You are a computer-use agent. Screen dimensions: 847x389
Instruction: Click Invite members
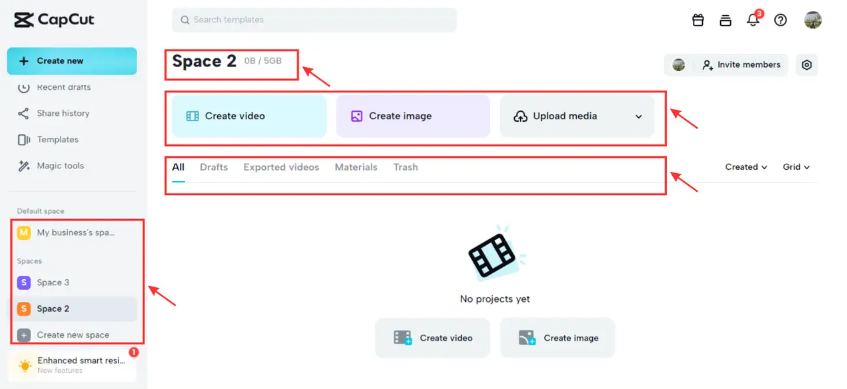(x=741, y=65)
